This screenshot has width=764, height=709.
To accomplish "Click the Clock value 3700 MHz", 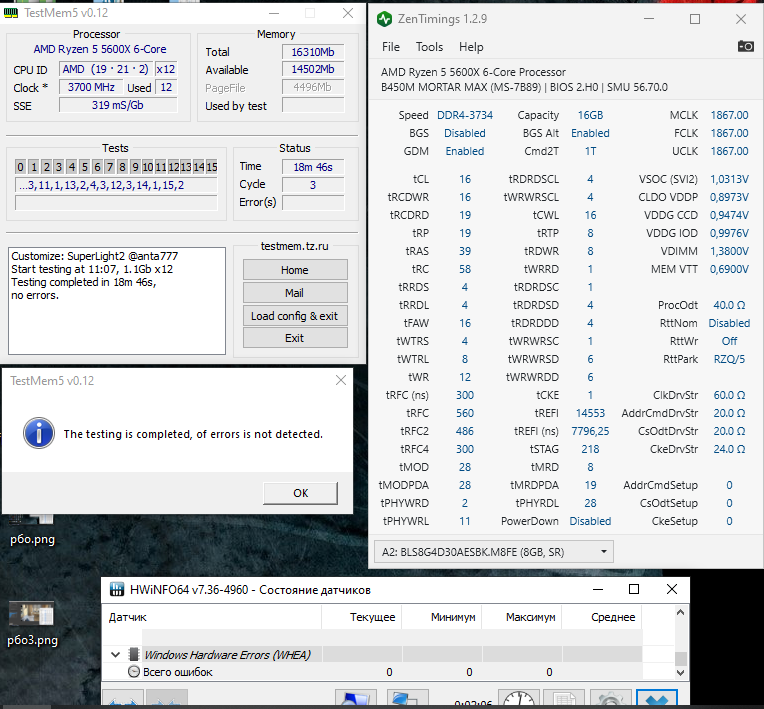I will pyautogui.click(x=91, y=87).
